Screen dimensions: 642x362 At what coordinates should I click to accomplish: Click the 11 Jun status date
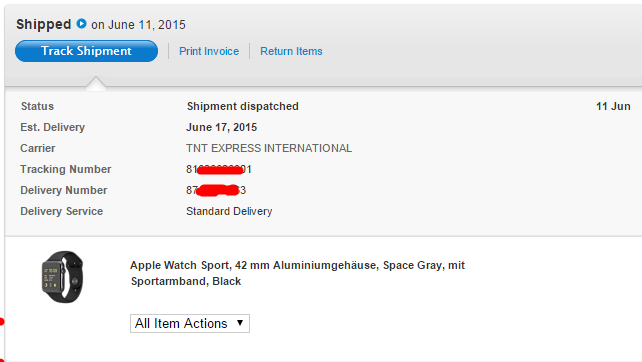613,106
